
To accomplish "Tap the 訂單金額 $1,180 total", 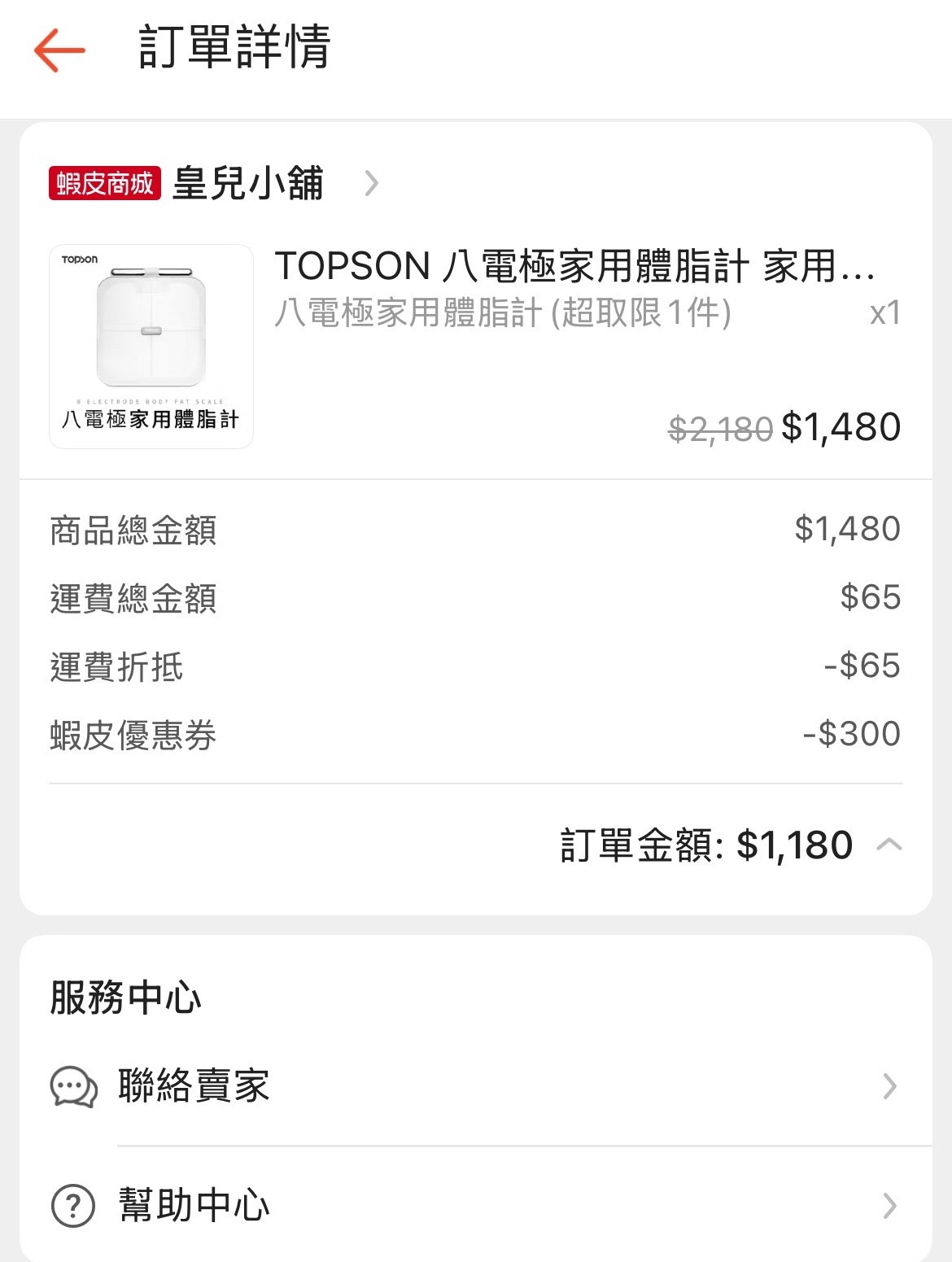I will (x=706, y=845).
